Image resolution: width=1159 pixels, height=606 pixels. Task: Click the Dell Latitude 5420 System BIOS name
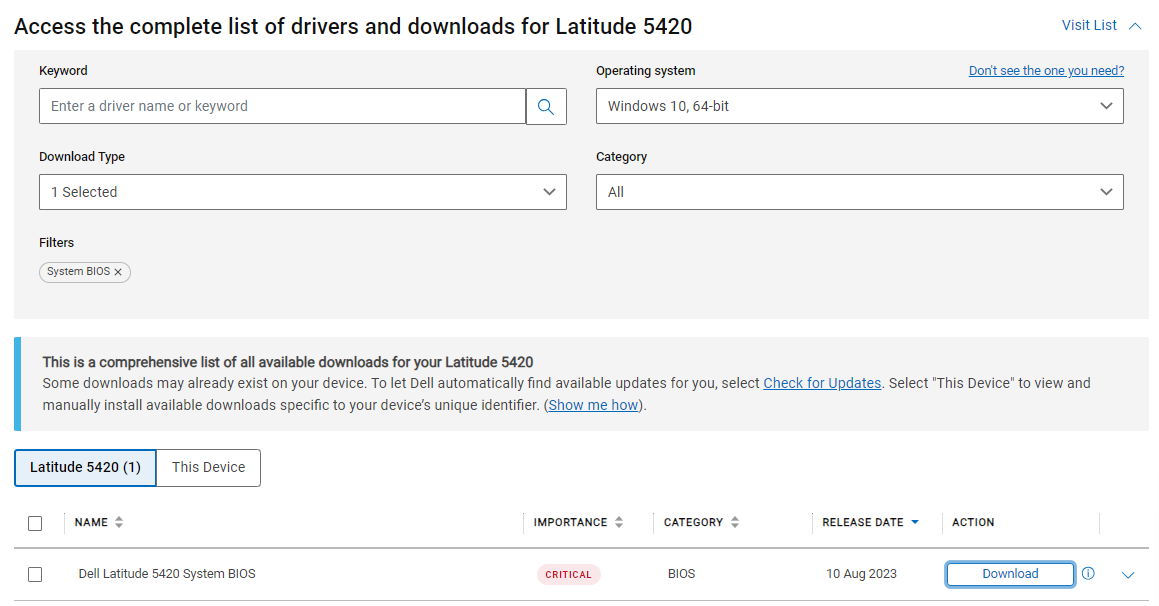coord(167,574)
